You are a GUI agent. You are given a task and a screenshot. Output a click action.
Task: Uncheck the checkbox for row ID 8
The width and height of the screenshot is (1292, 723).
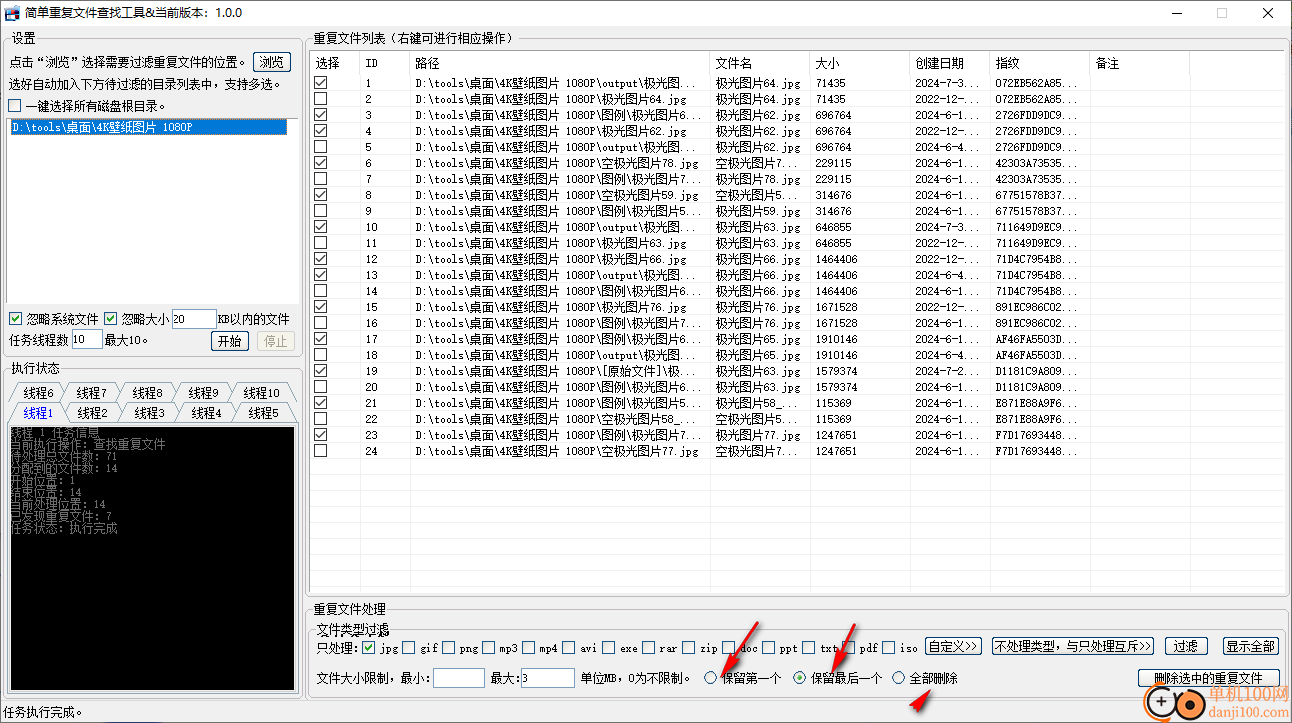320,195
